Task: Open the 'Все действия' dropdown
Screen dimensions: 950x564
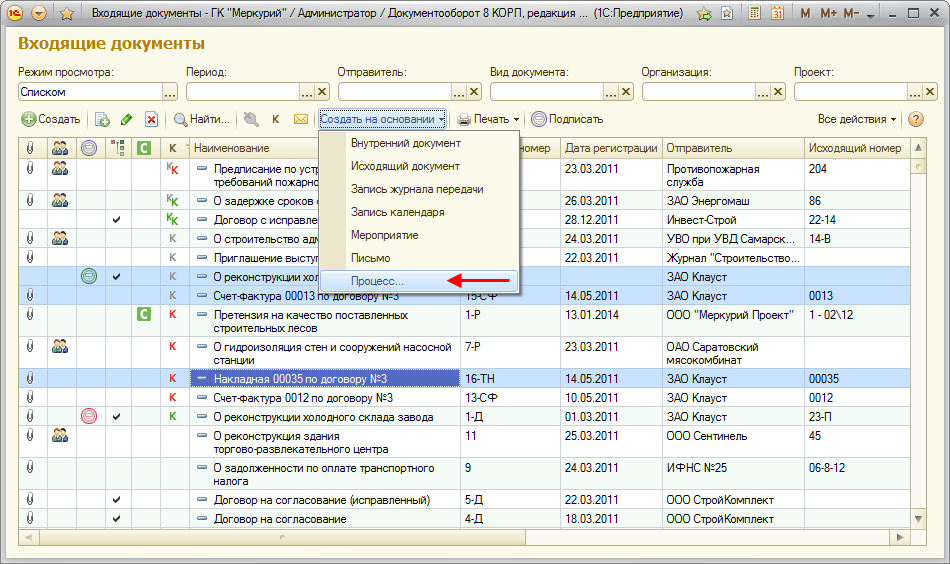Action: click(x=856, y=119)
